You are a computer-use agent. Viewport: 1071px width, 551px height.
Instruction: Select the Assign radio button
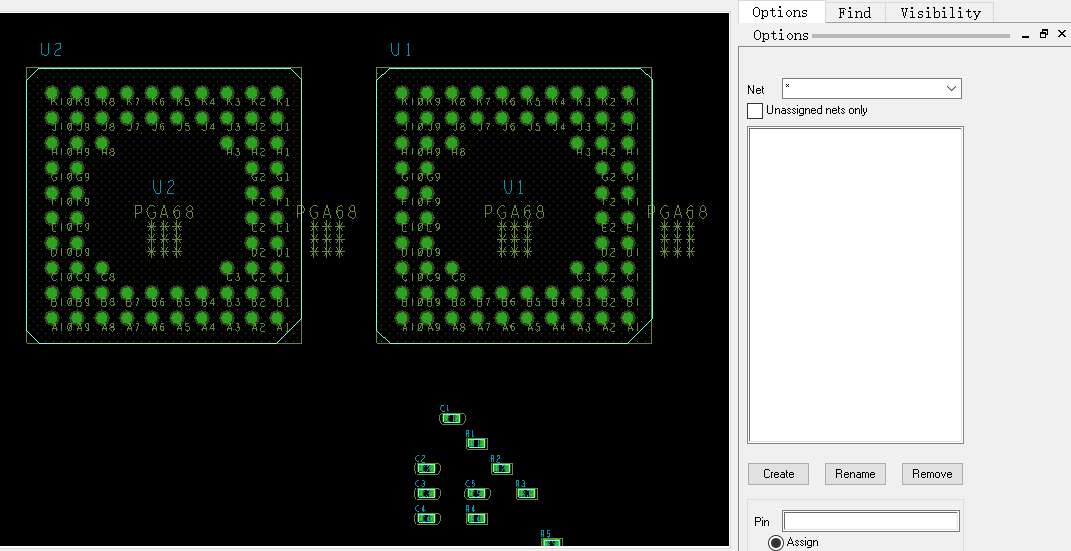776,542
